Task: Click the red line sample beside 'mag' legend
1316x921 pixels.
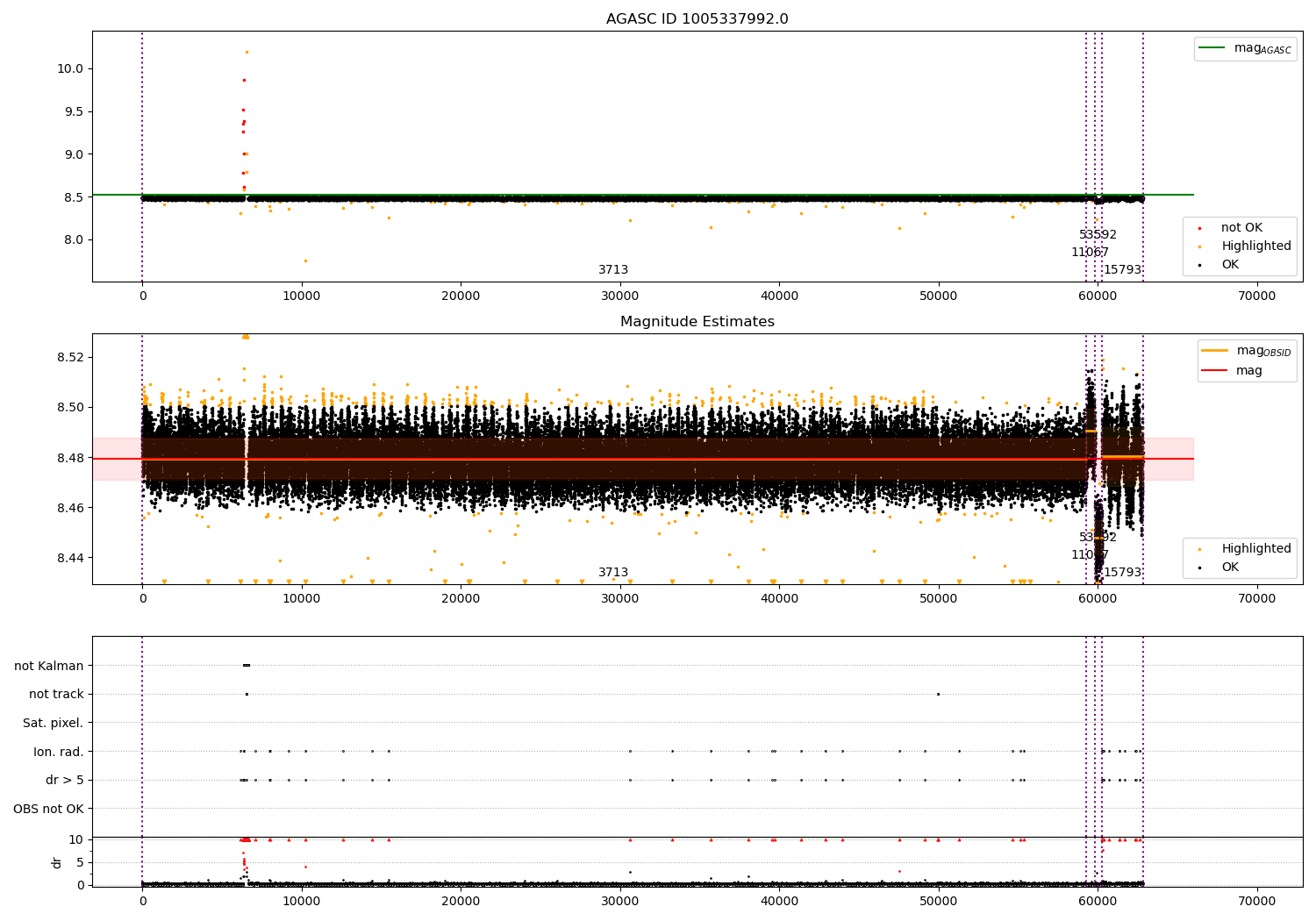Action: click(1215, 370)
